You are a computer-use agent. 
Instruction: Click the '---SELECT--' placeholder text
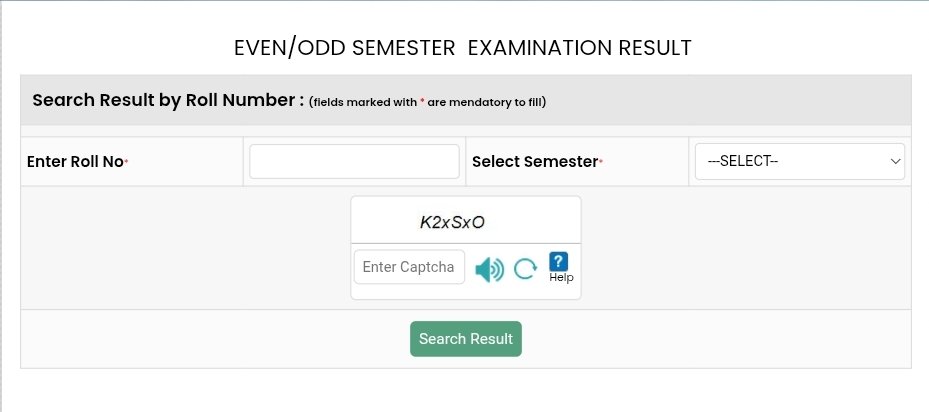742,161
